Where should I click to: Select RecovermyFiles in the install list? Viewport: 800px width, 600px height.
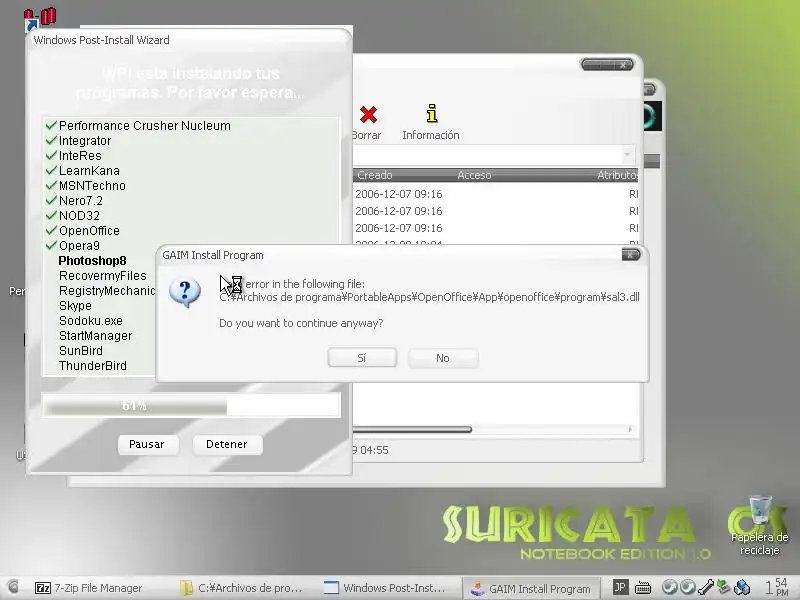click(103, 276)
